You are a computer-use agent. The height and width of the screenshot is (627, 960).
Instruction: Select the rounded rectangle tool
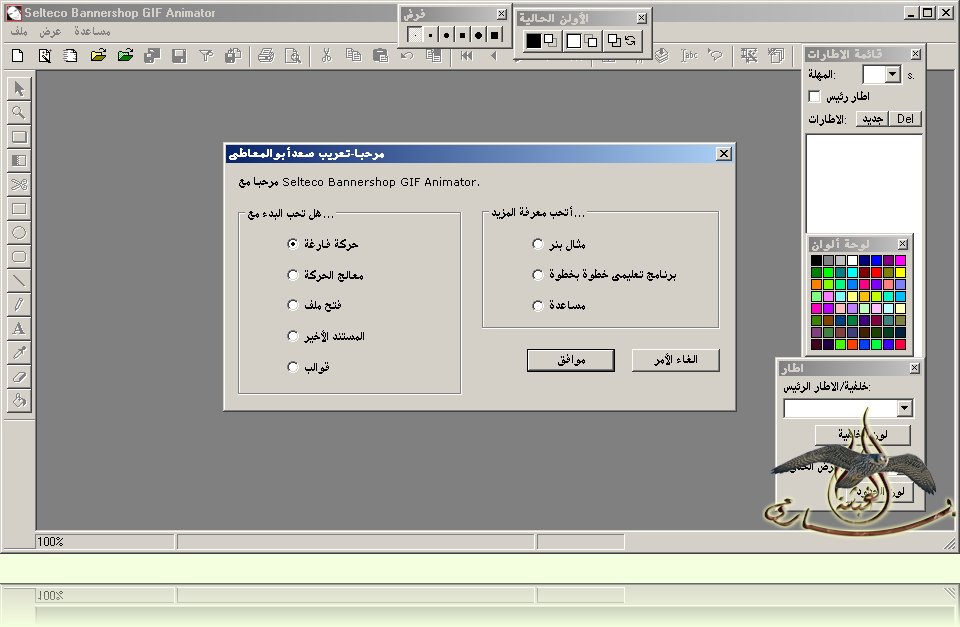19,257
